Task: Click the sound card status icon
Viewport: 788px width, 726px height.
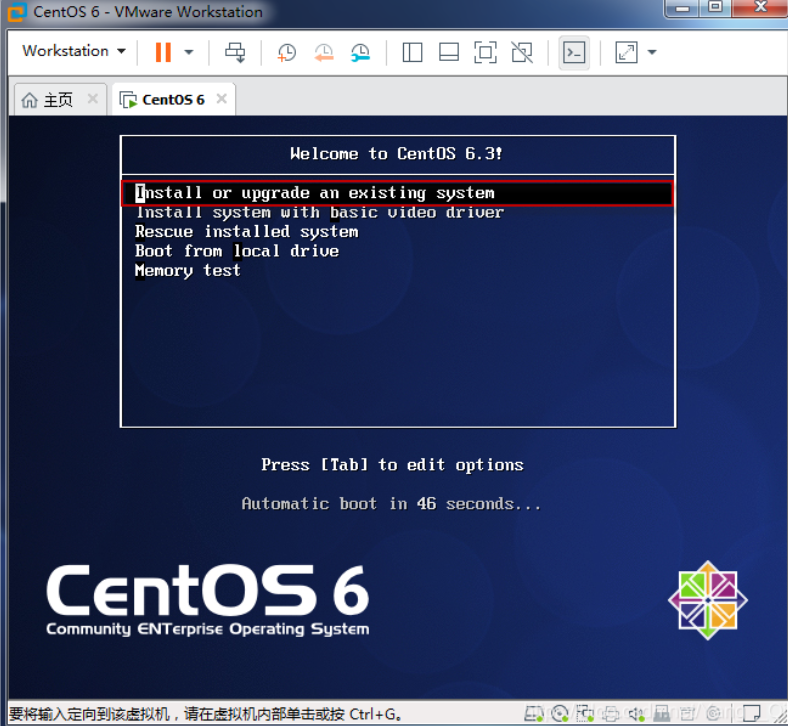Action: coord(637,713)
